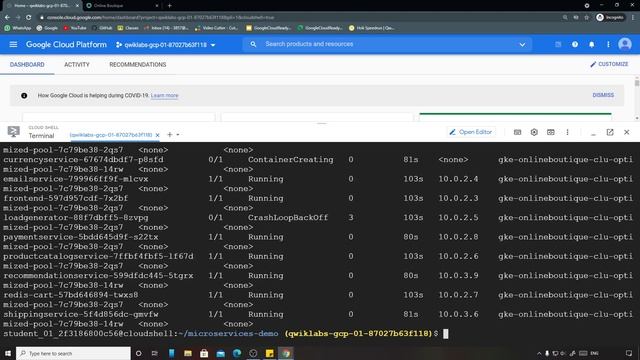Click the frontend-597d957cdf-7x2bf pod name

point(66,198)
